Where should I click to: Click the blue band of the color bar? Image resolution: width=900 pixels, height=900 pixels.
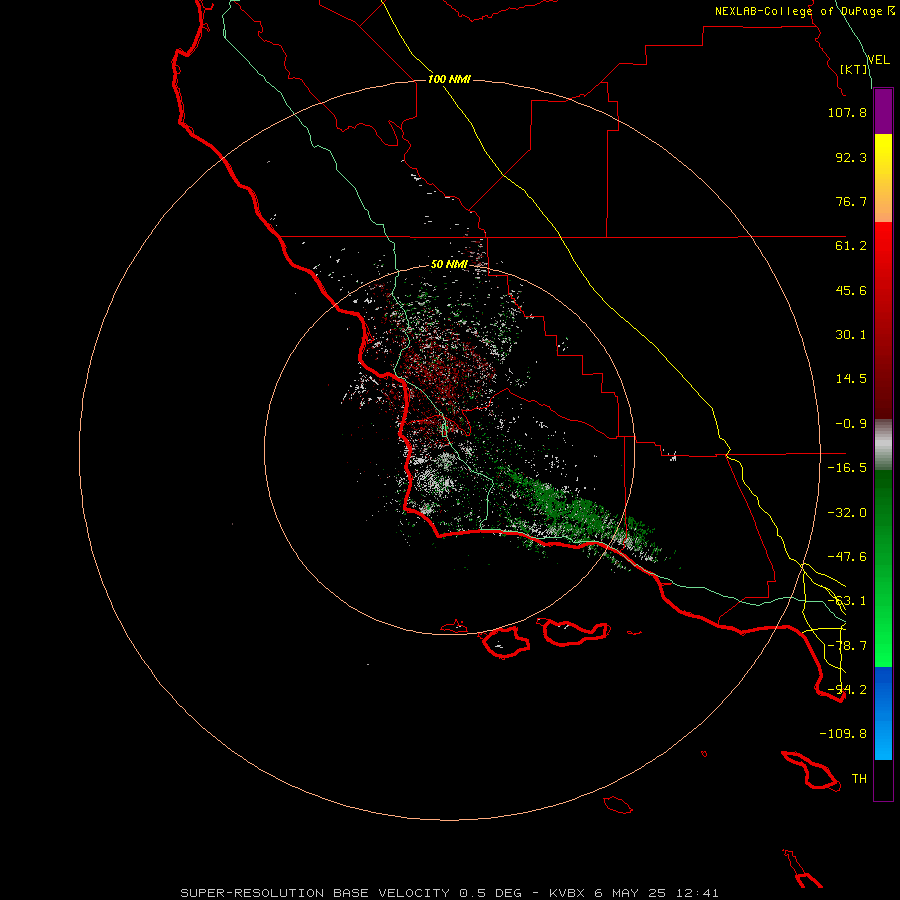pyautogui.click(x=883, y=713)
